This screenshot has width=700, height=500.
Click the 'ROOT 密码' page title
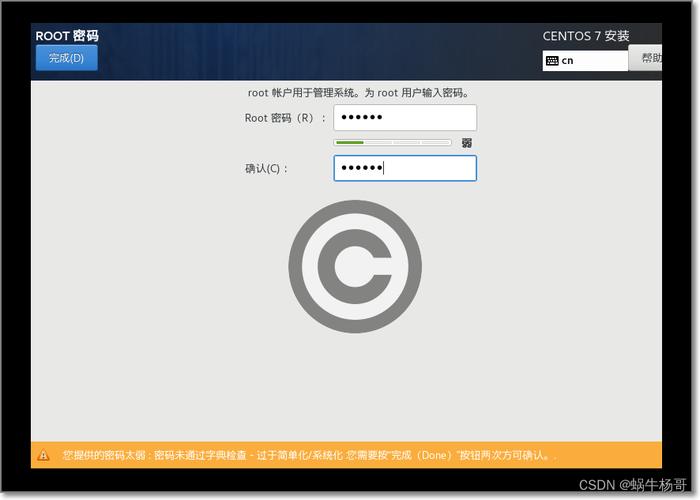pyautogui.click(x=67, y=36)
